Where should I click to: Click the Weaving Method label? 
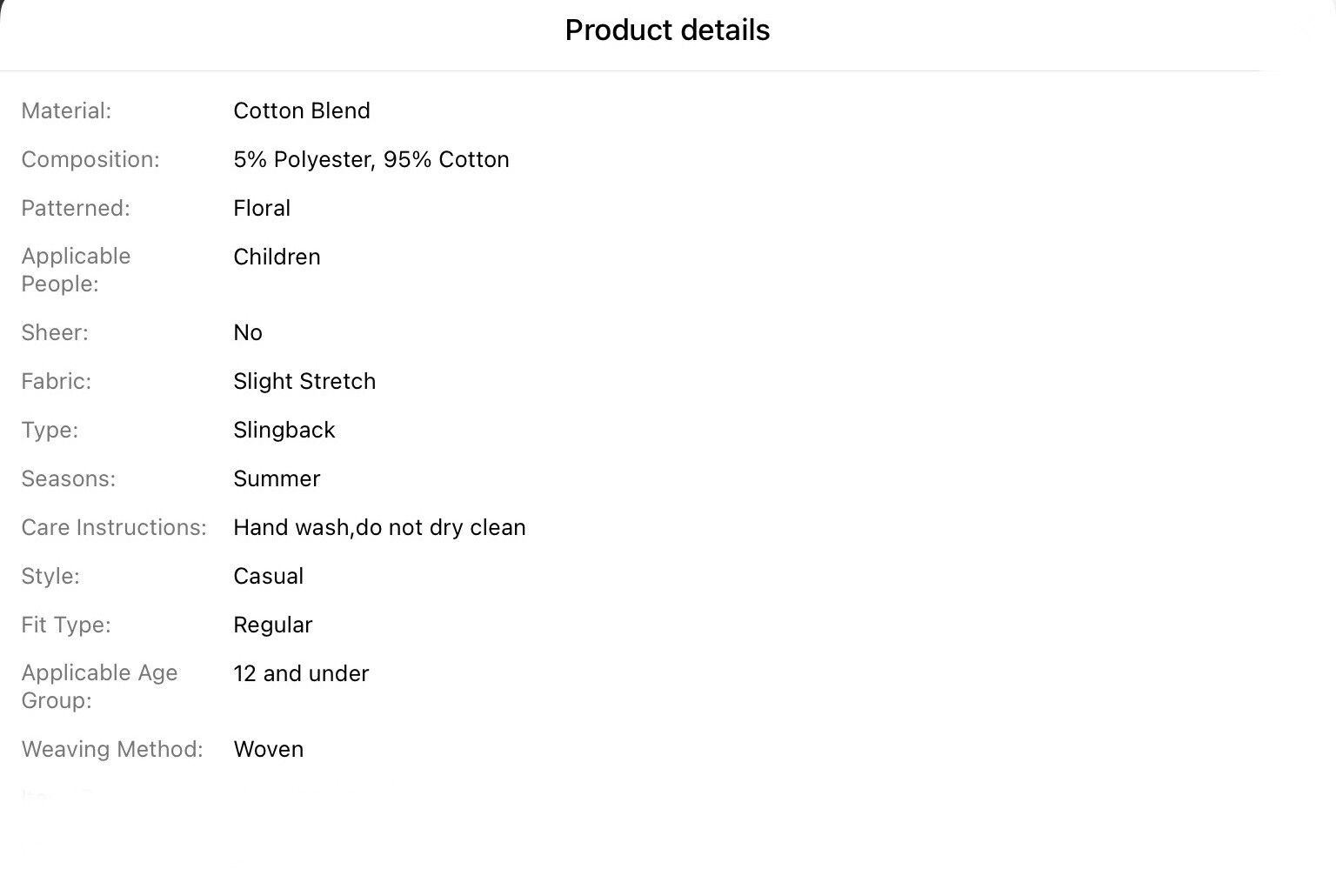tap(112, 749)
